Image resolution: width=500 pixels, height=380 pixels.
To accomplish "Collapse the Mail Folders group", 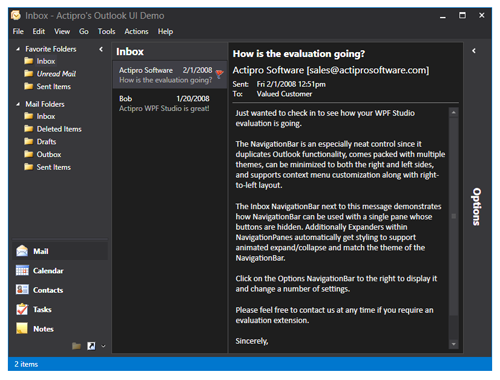I will click(x=18, y=104).
